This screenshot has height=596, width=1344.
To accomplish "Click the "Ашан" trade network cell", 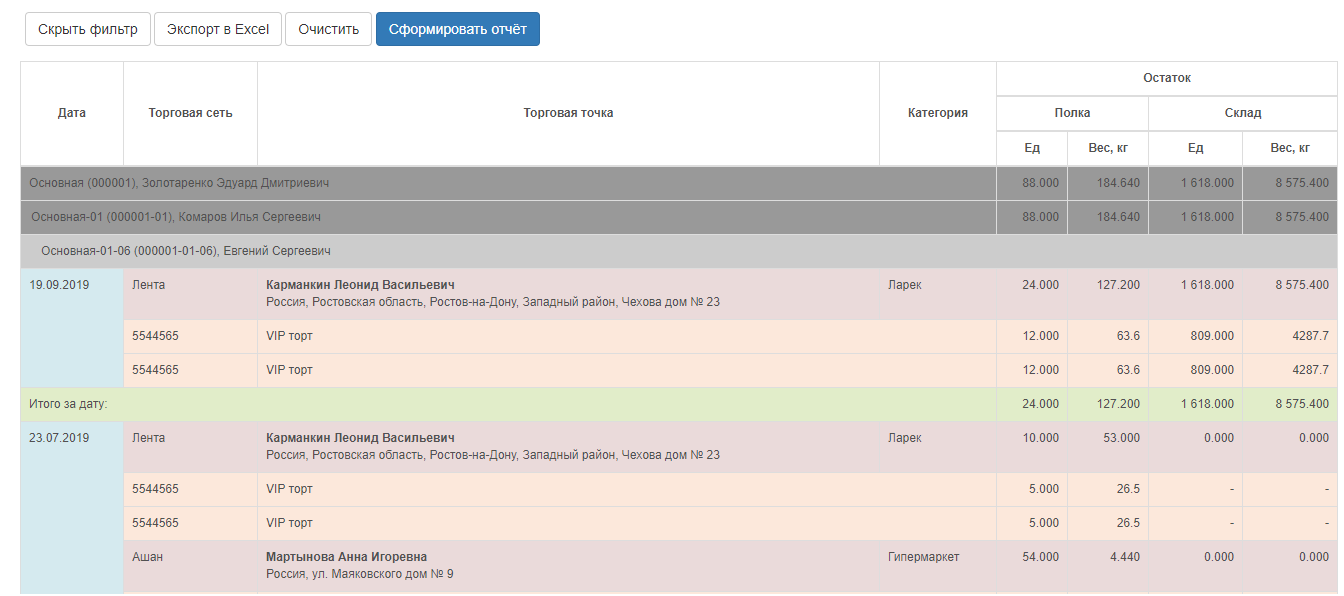I will click(x=147, y=557).
